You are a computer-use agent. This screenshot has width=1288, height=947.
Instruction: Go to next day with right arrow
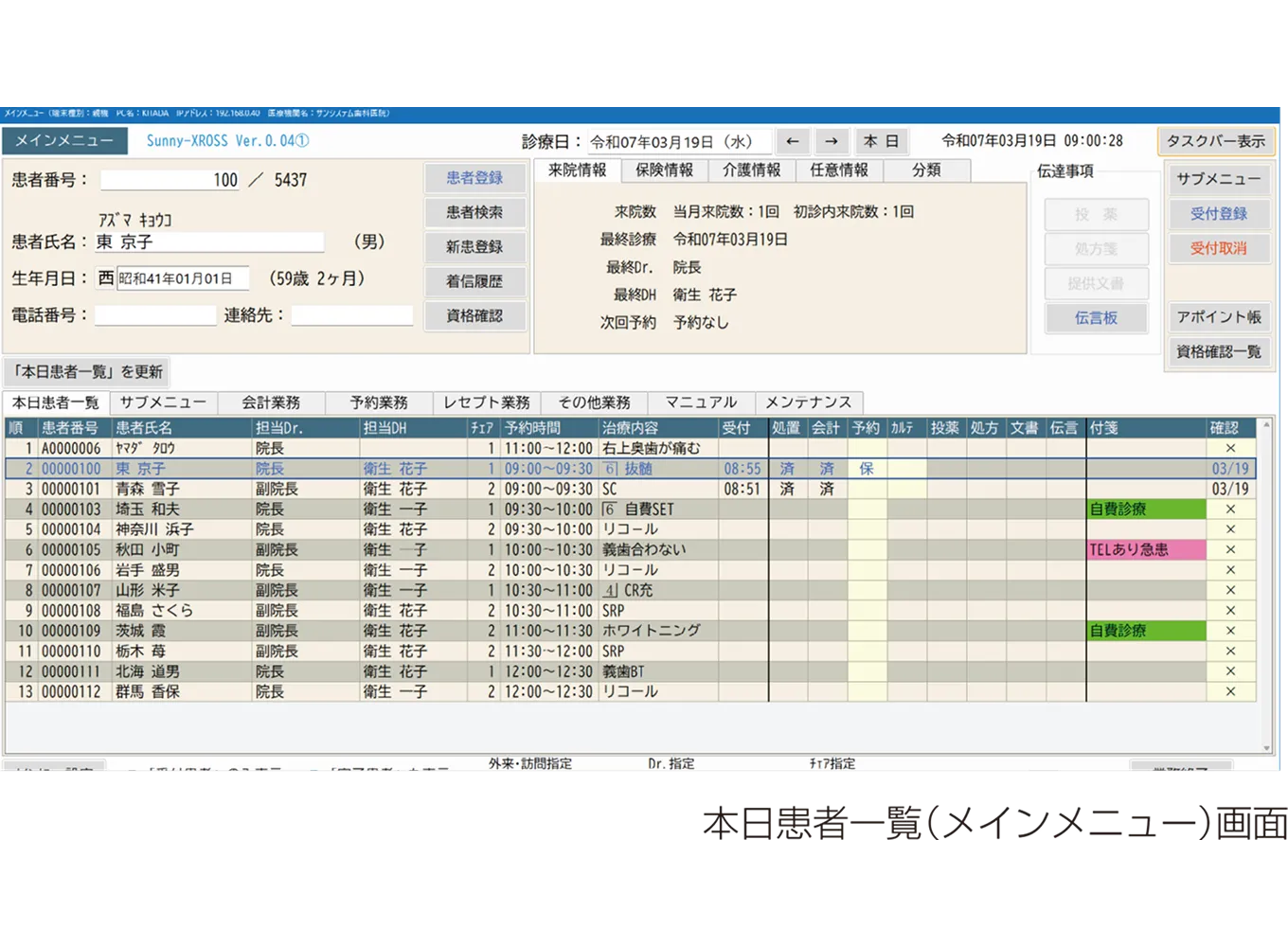click(x=831, y=141)
